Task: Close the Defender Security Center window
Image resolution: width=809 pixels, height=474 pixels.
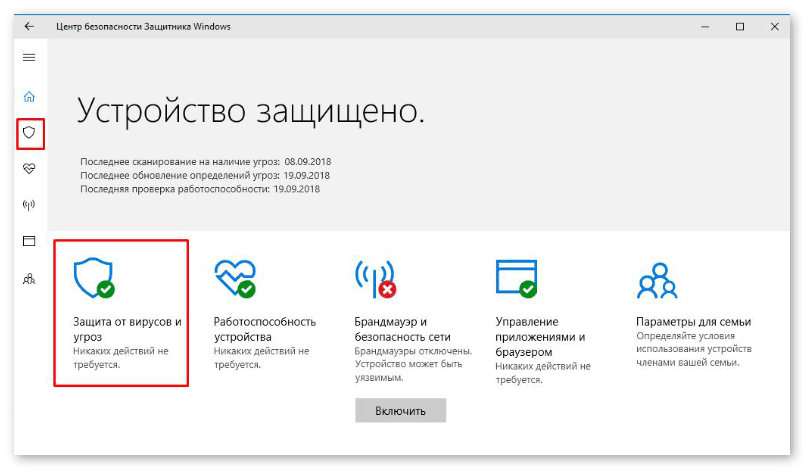Action: click(x=774, y=26)
